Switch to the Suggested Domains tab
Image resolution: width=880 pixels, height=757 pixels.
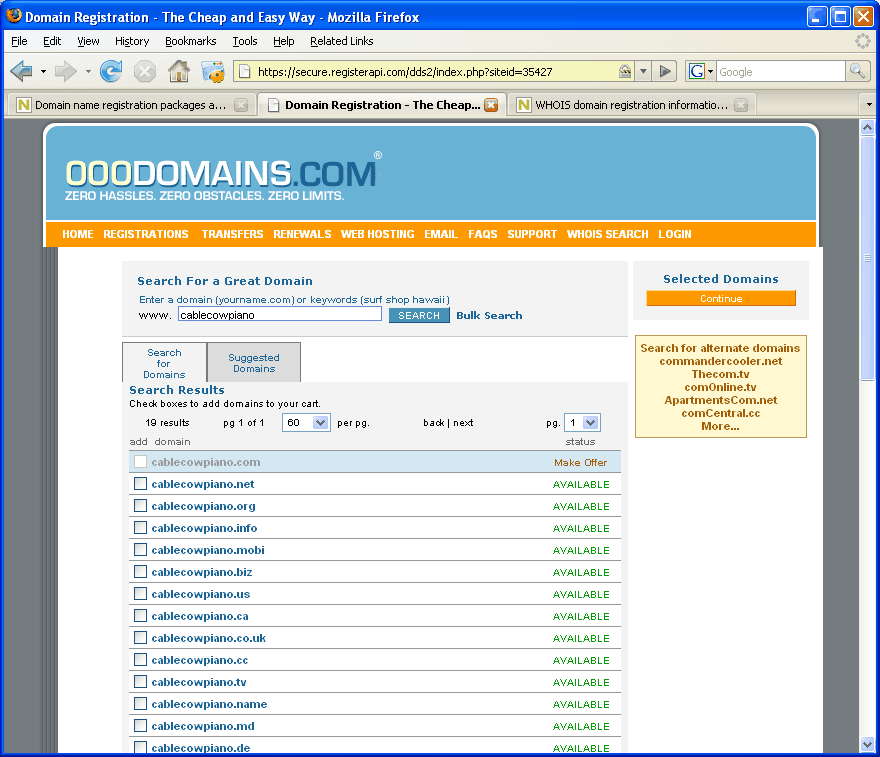254,363
